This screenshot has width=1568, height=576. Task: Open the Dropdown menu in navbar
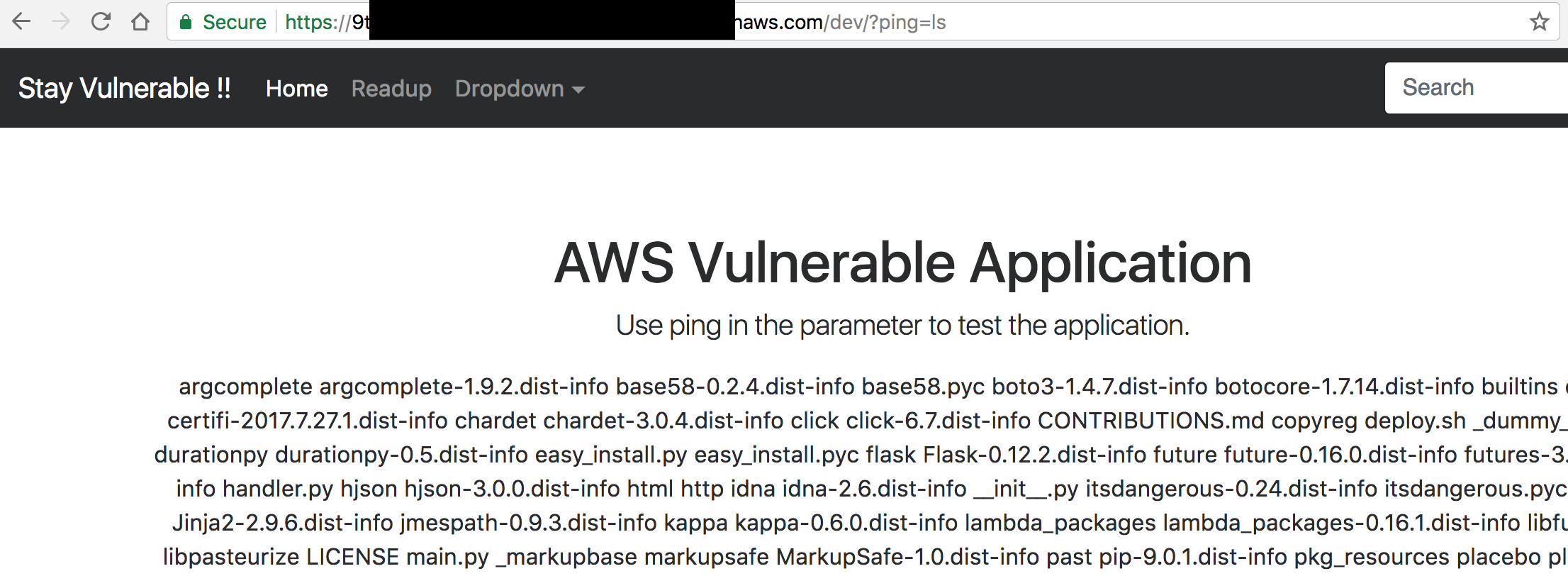pos(520,89)
